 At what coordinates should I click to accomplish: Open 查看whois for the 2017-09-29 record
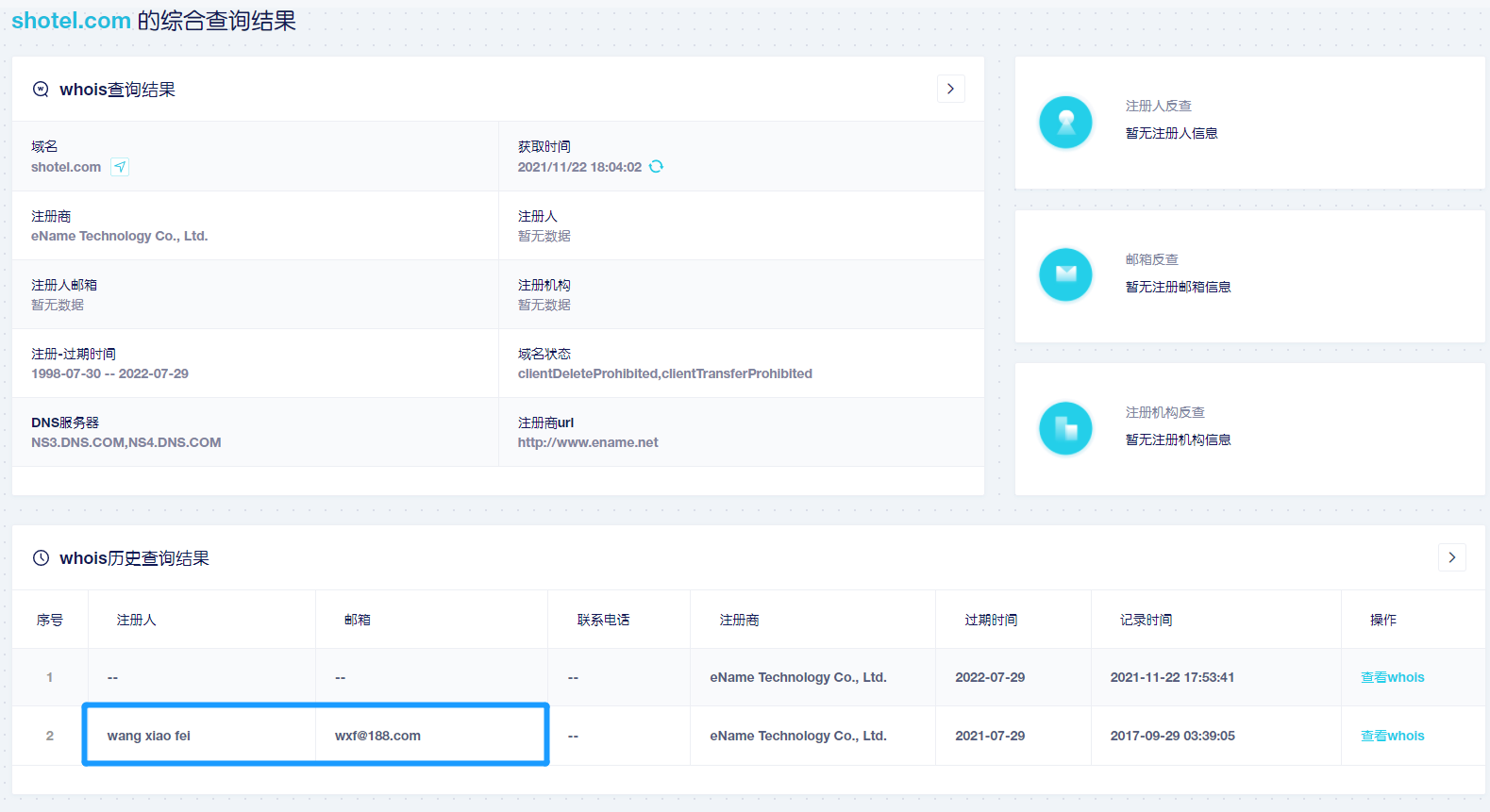[x=1392, y=736]
